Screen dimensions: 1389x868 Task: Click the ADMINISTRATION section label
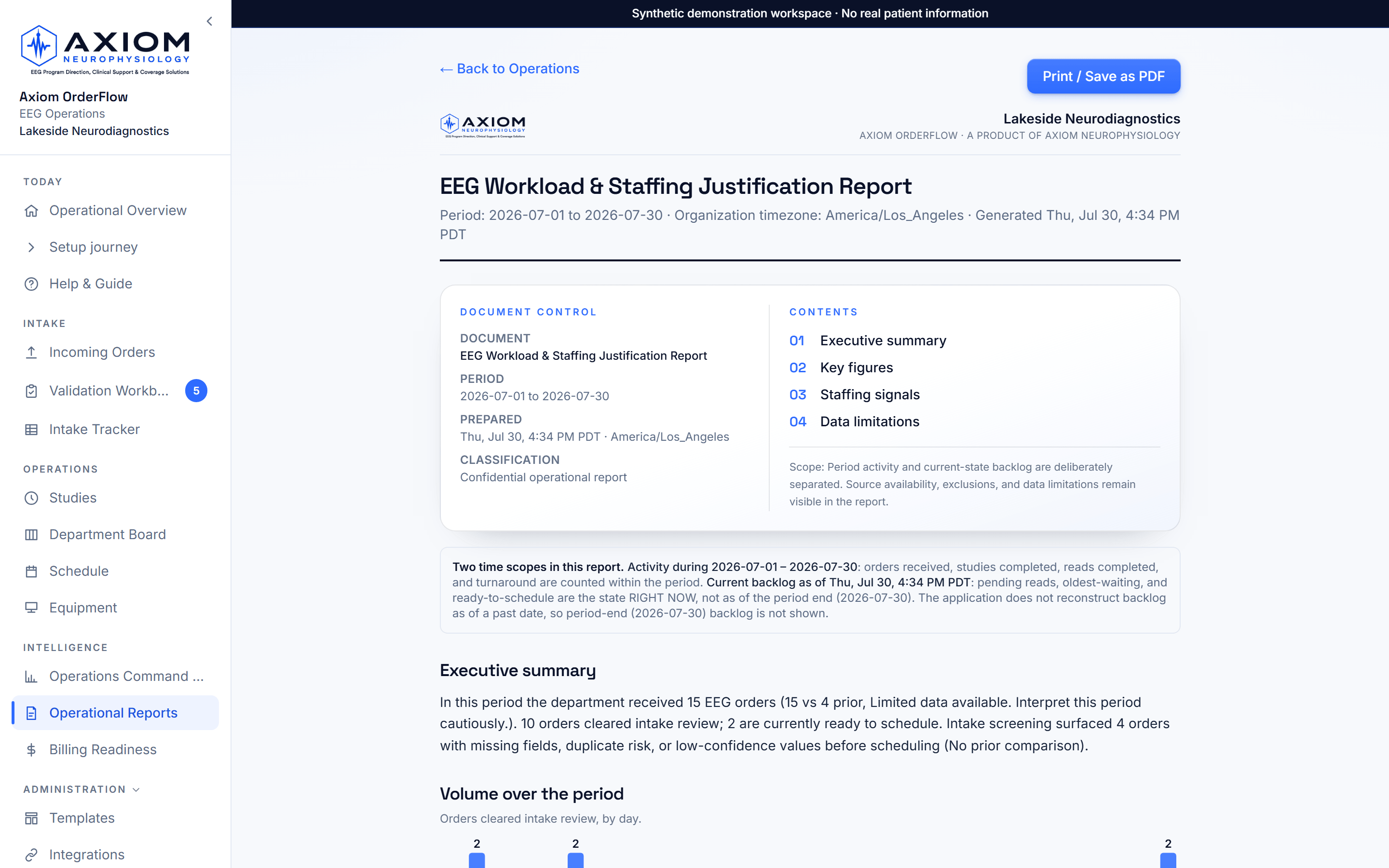coord(75,790)
